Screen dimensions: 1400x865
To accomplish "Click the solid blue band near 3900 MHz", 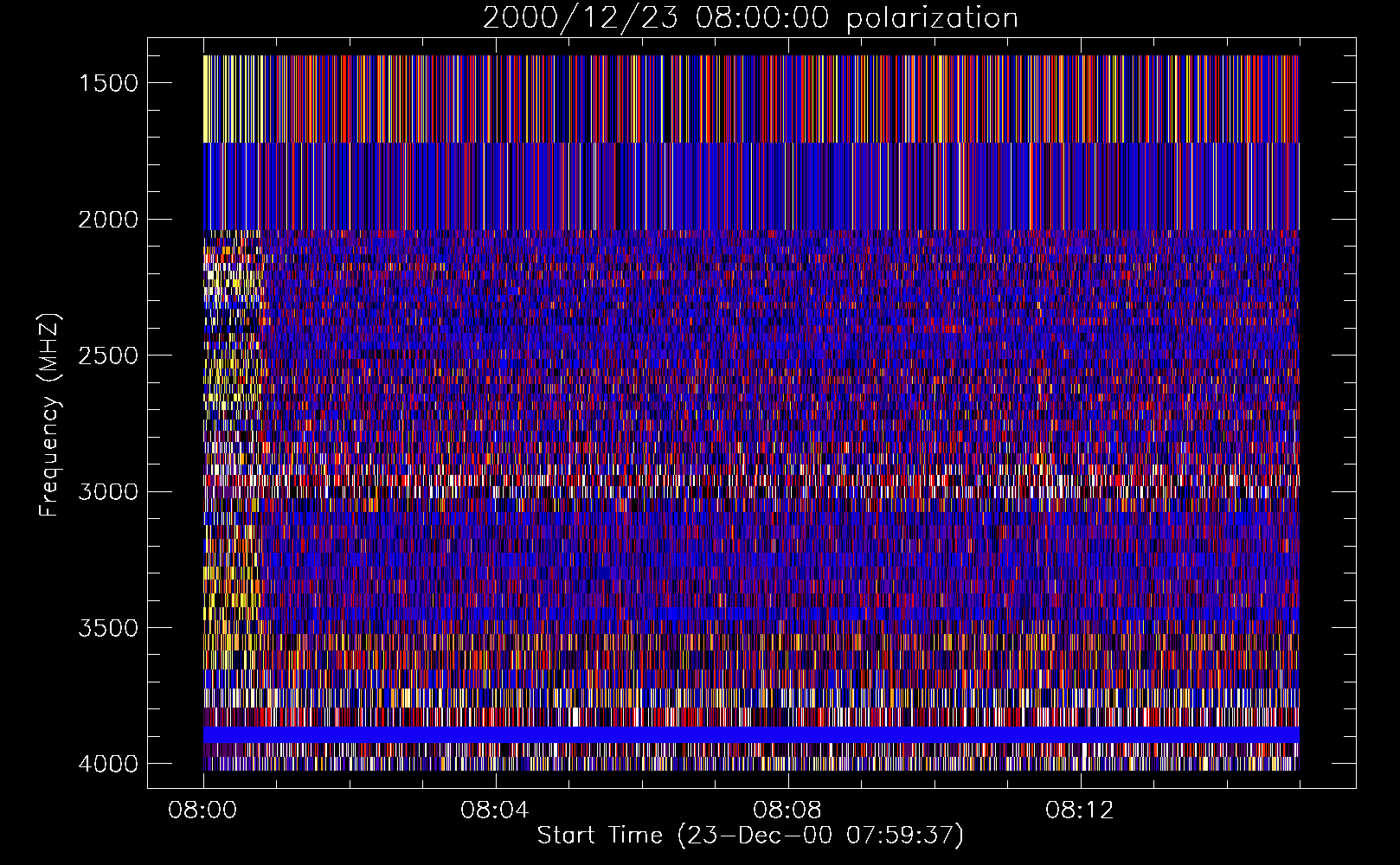I will [x=751, y=734].
